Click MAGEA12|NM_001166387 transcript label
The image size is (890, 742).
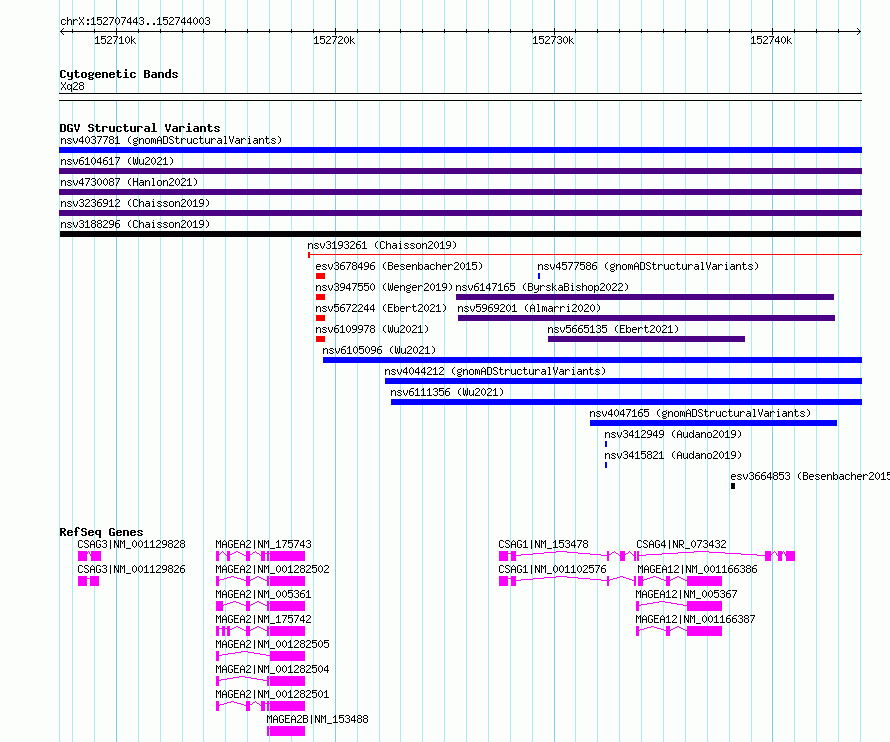pos(695,619)
